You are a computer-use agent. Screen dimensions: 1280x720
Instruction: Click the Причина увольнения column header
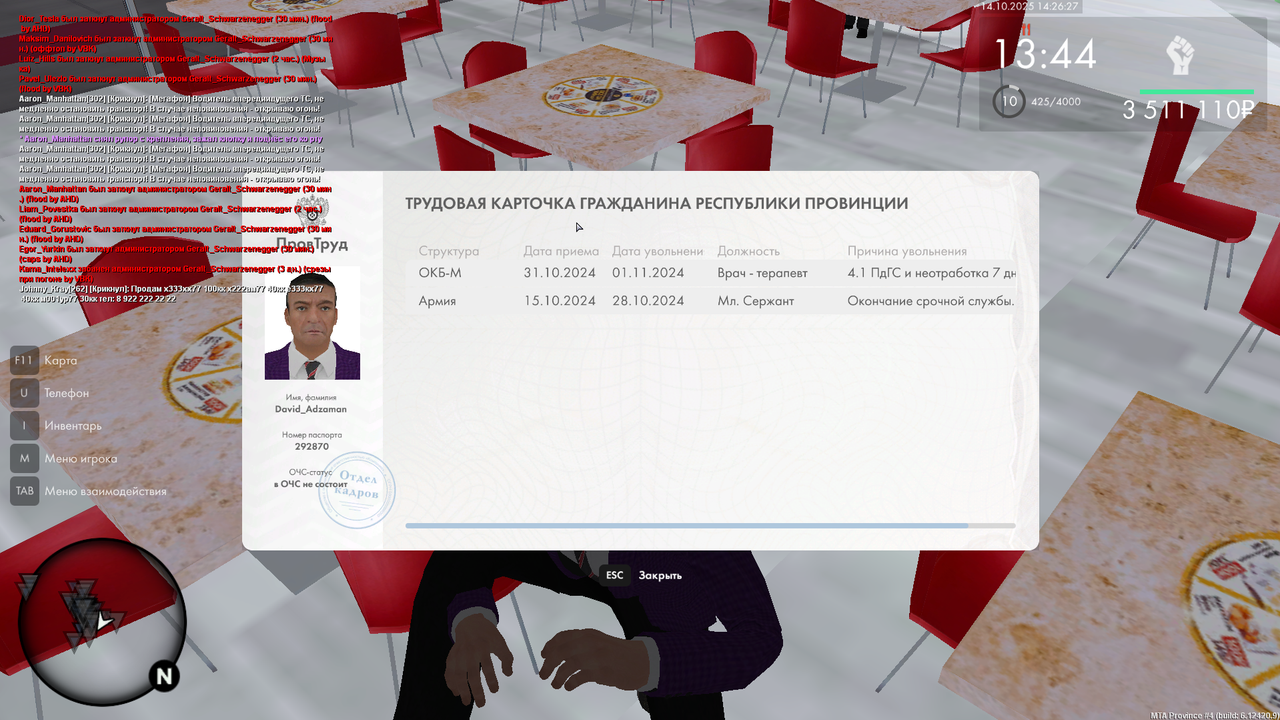click(907, 251)
